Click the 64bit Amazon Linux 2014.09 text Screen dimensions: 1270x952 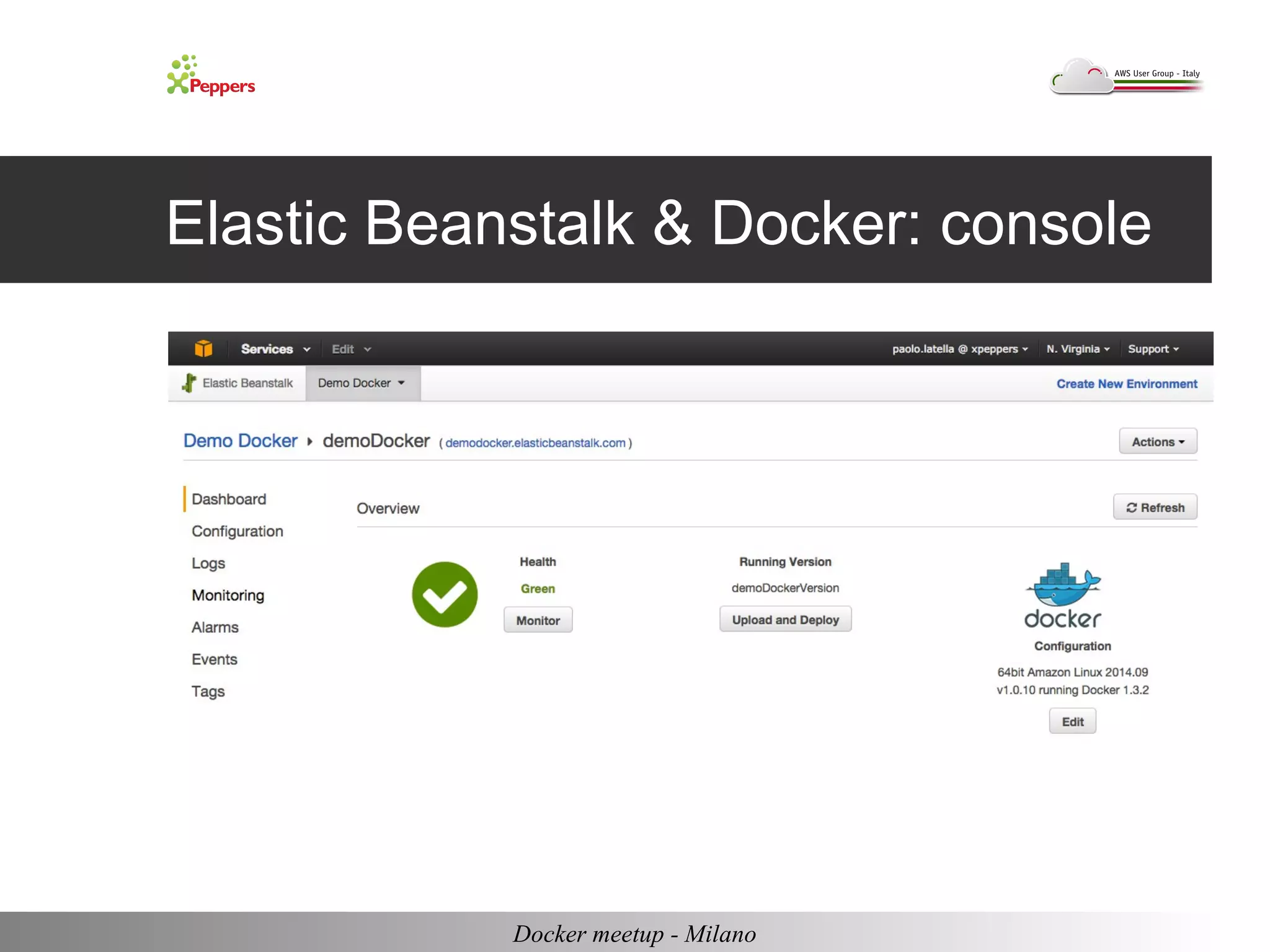(x=1072, y=672)
